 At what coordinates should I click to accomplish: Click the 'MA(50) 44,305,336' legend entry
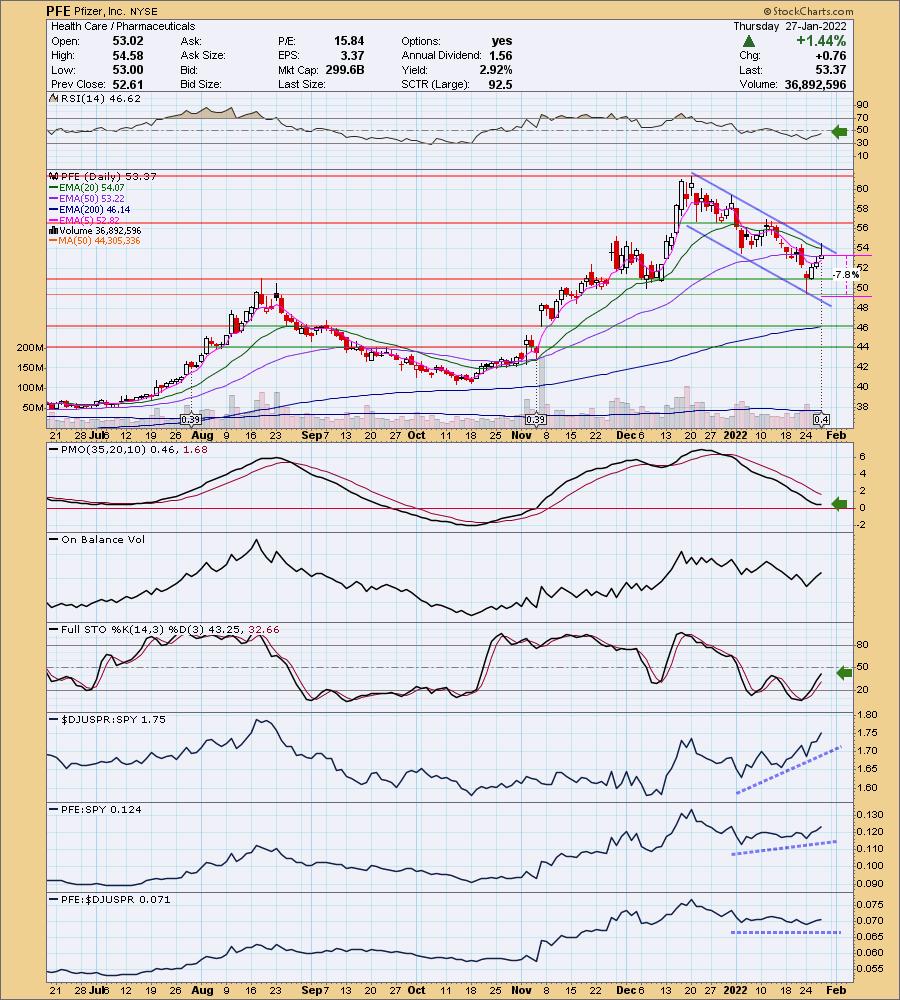point(94,240)
